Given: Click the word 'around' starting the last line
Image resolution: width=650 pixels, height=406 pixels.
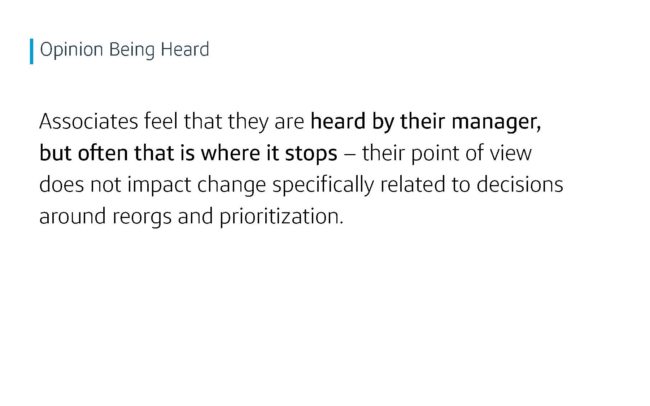Looking at the screenshot, I should pyautogui.click(x=73, y=216).
